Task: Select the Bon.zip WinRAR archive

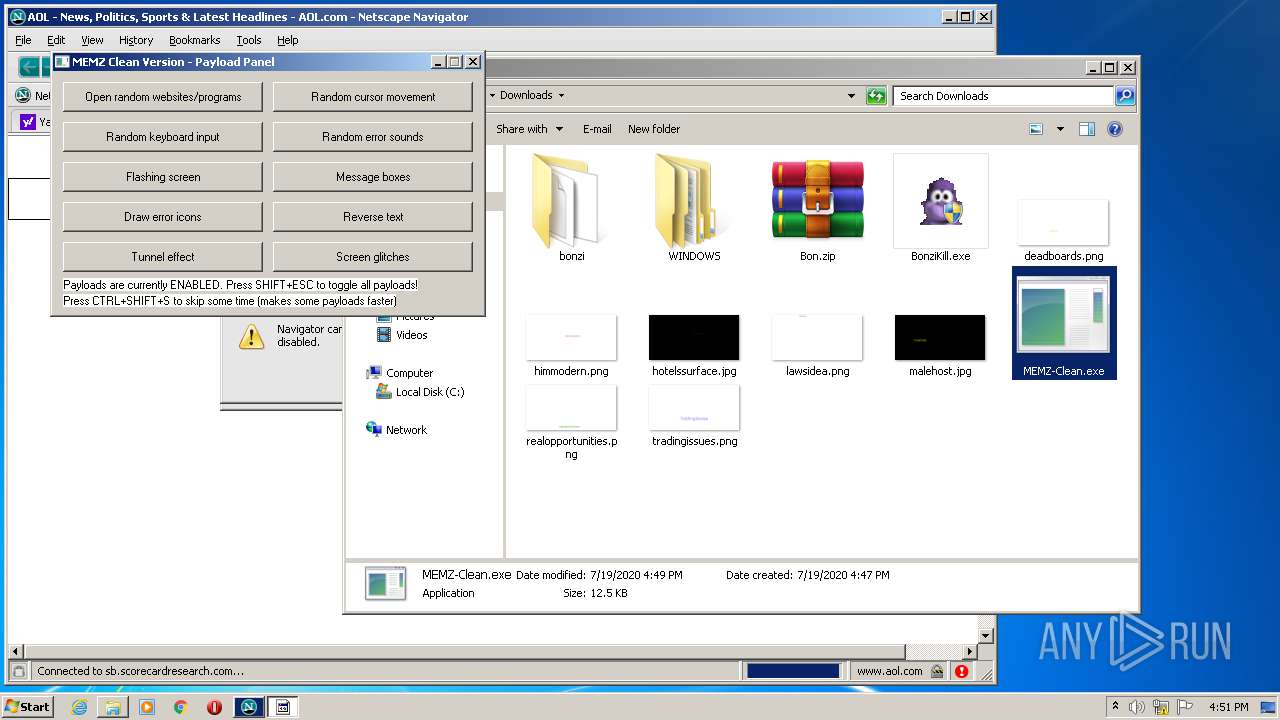Action: tap(817, 201)
